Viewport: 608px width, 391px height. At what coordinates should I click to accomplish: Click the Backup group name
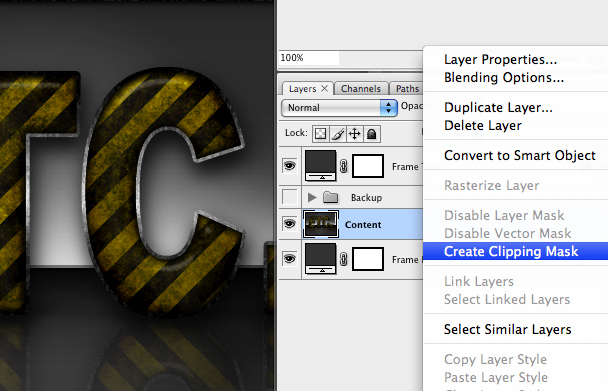pos(366,197)
